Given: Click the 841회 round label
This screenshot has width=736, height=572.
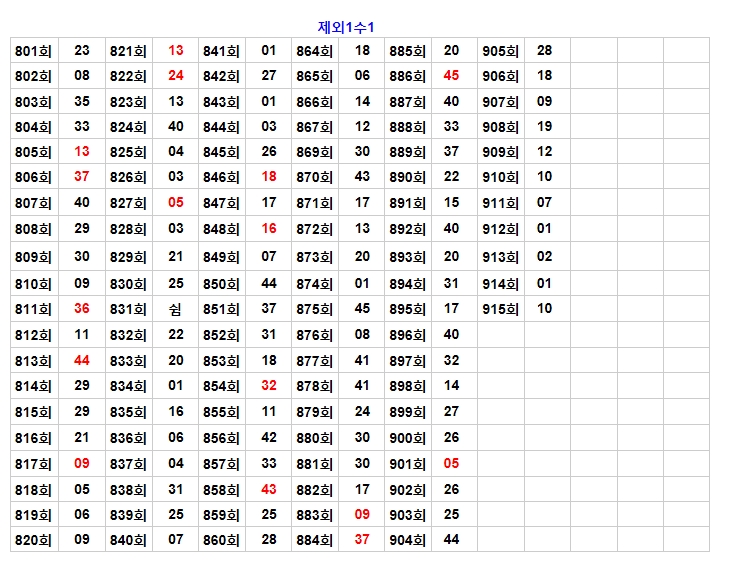Looking at the screenshot, I should click(221, 51).
